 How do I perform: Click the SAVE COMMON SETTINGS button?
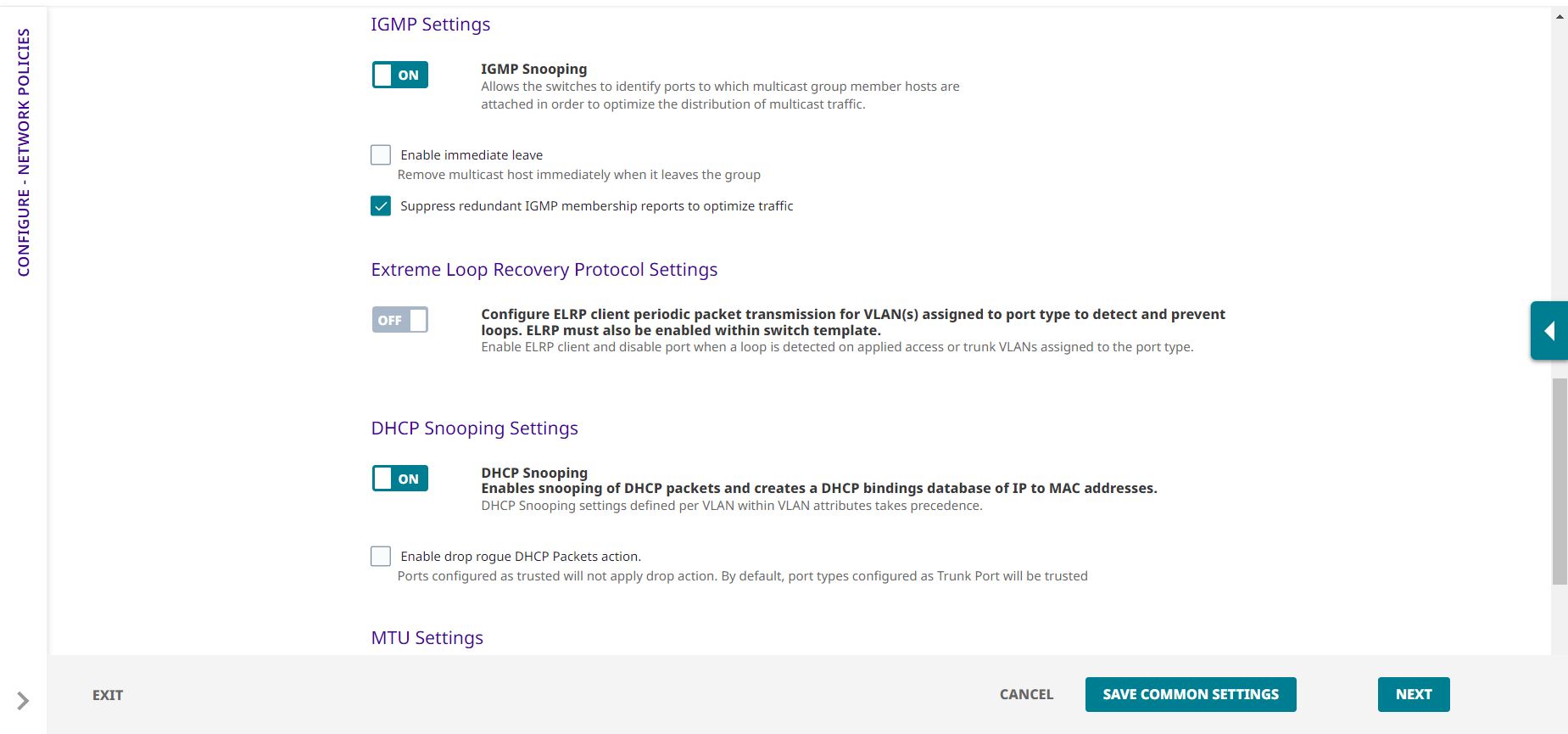[x=1191, y=694]
